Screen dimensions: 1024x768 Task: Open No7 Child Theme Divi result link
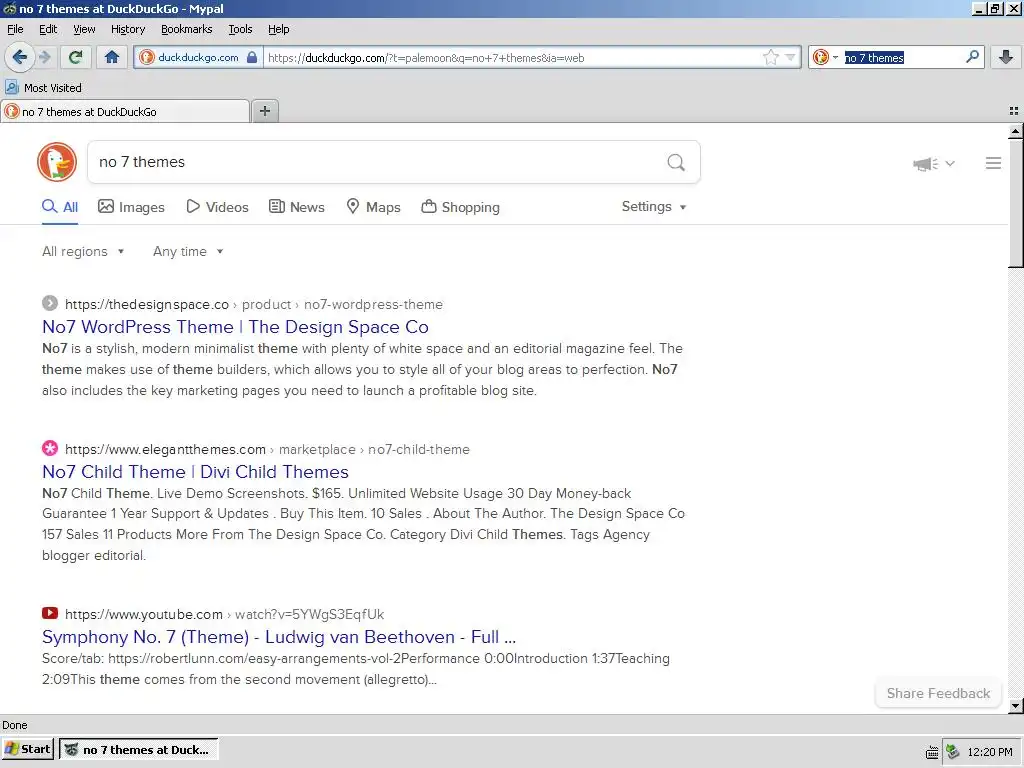point(195,472)
